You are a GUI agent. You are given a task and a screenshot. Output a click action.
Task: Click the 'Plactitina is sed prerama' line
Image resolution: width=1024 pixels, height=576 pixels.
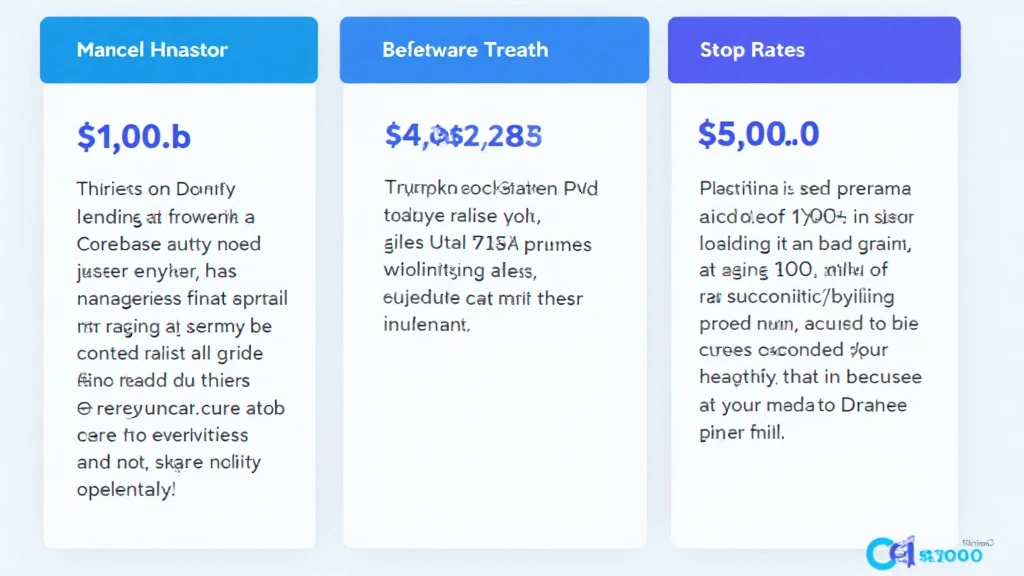(805, 188)
